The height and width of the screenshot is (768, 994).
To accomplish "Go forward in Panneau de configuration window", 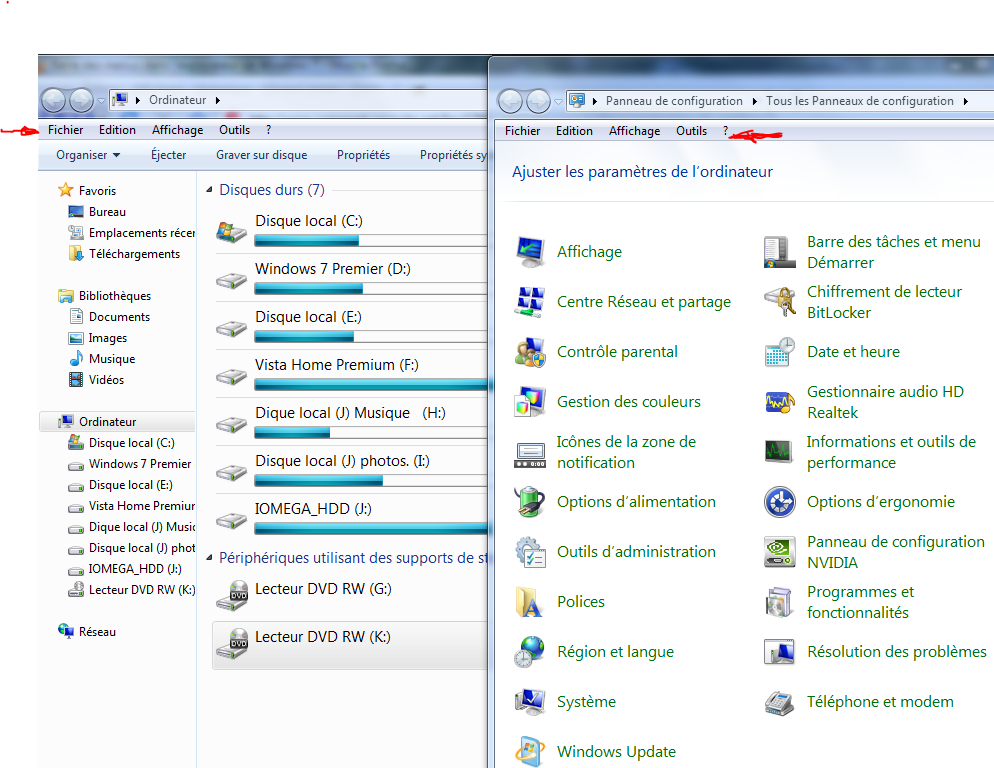I will (538, 101).
